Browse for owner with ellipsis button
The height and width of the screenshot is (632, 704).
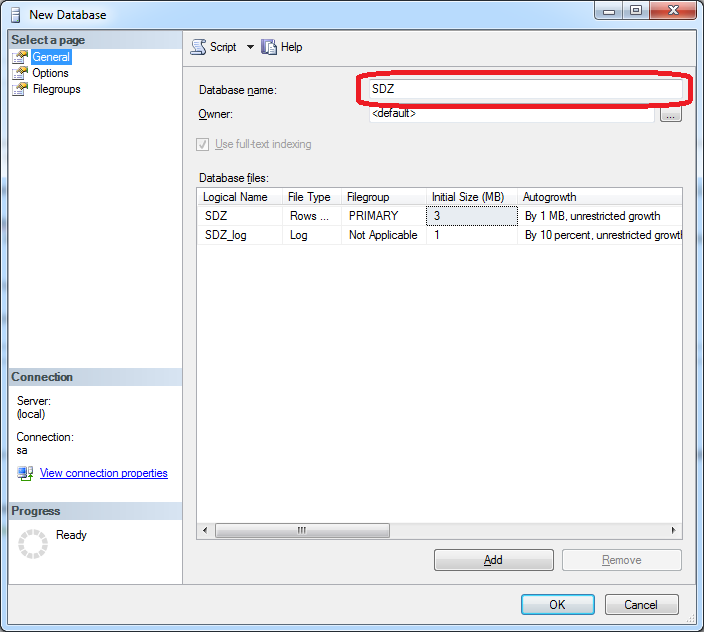[671, 114]
